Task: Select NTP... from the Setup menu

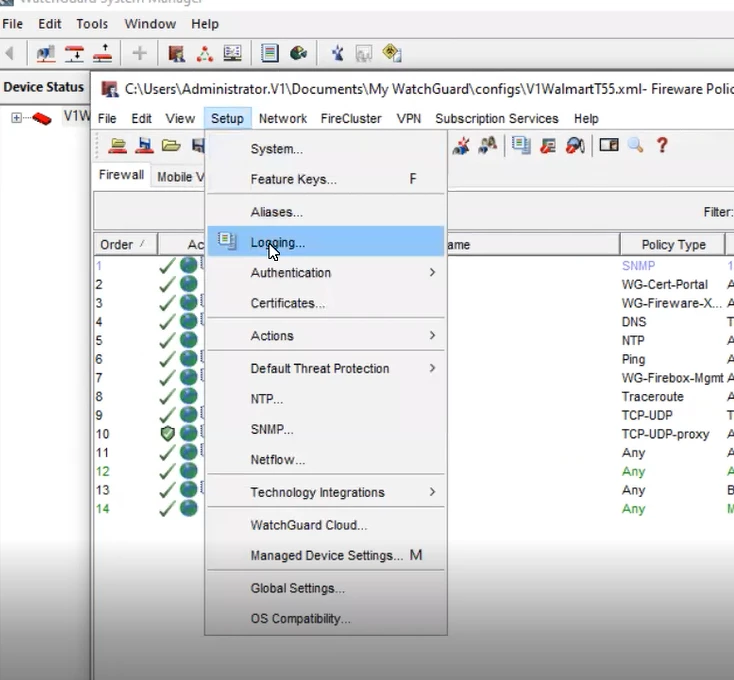Action: coord(325,399)
